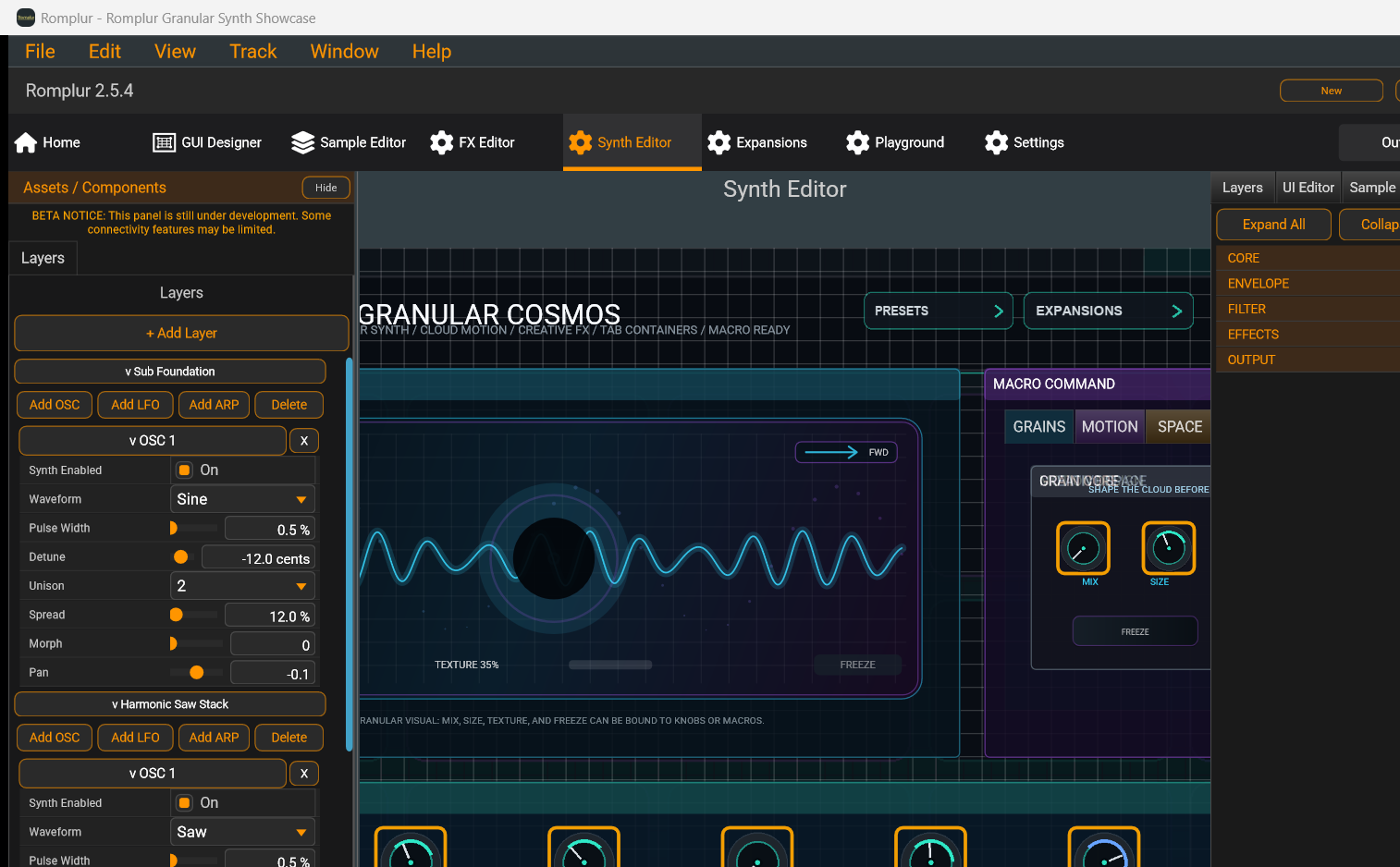This screenshot has height=867, width=1400.
Task: Collapse the Sub Foundation layer
Action: [170, 372]
